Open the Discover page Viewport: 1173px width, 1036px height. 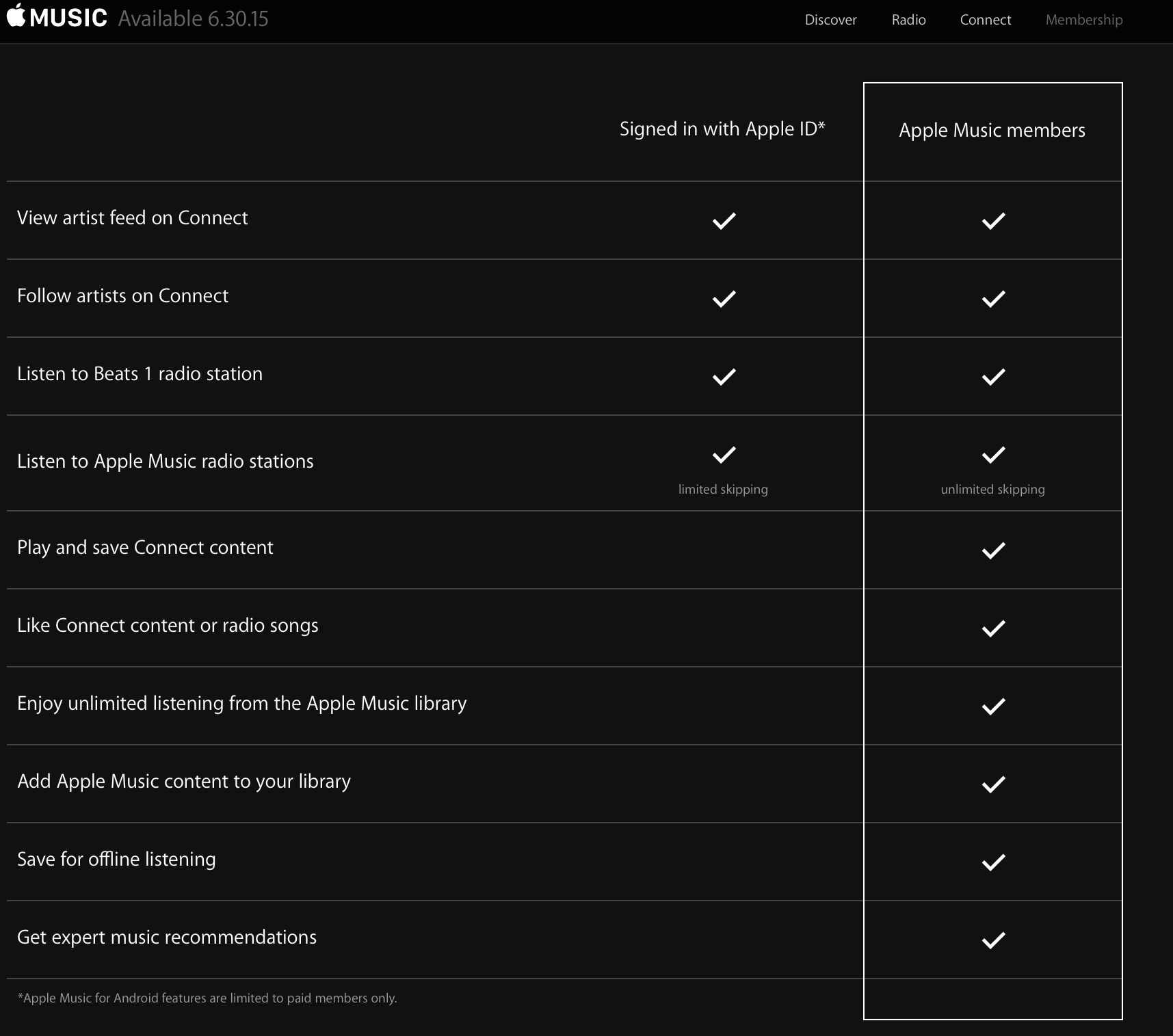point(830,20)
